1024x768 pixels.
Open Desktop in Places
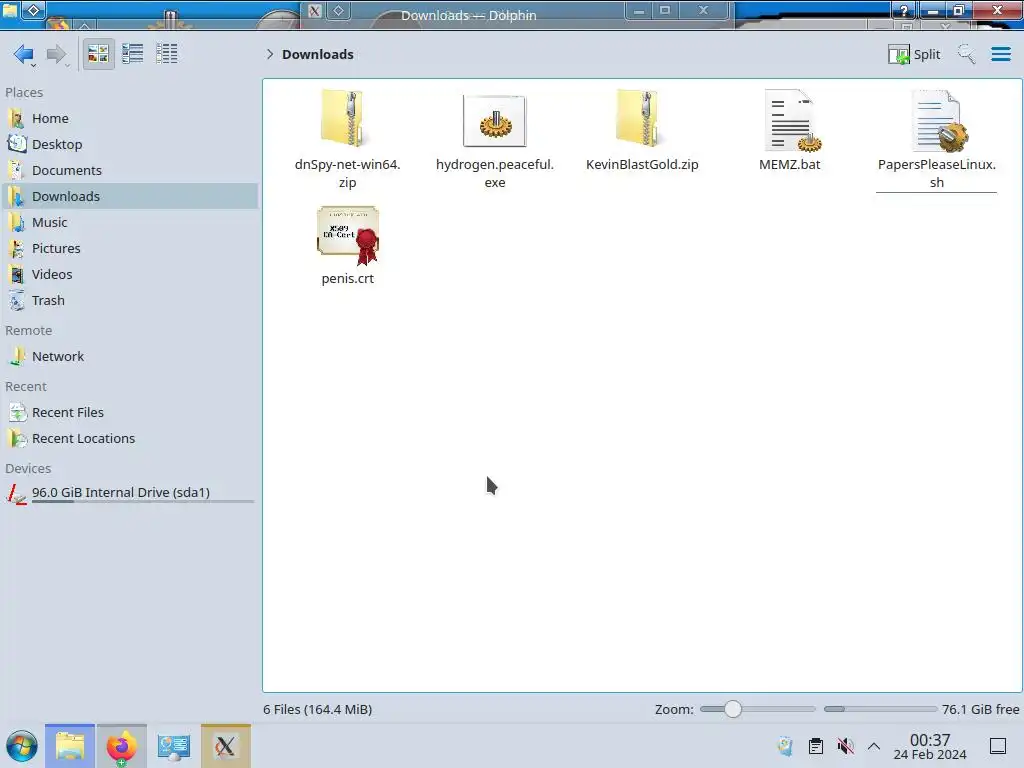coord(129,144)
